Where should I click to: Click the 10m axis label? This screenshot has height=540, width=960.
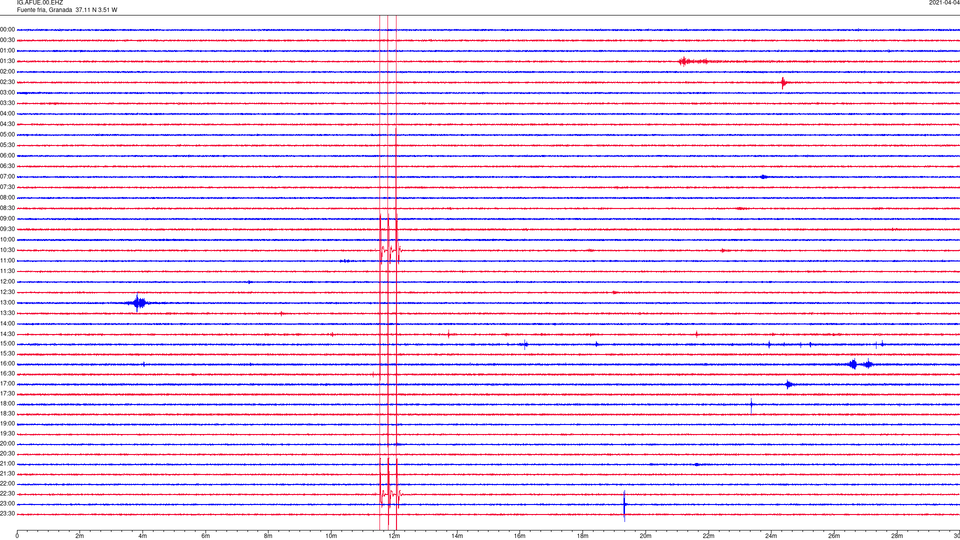coord(331,536)
